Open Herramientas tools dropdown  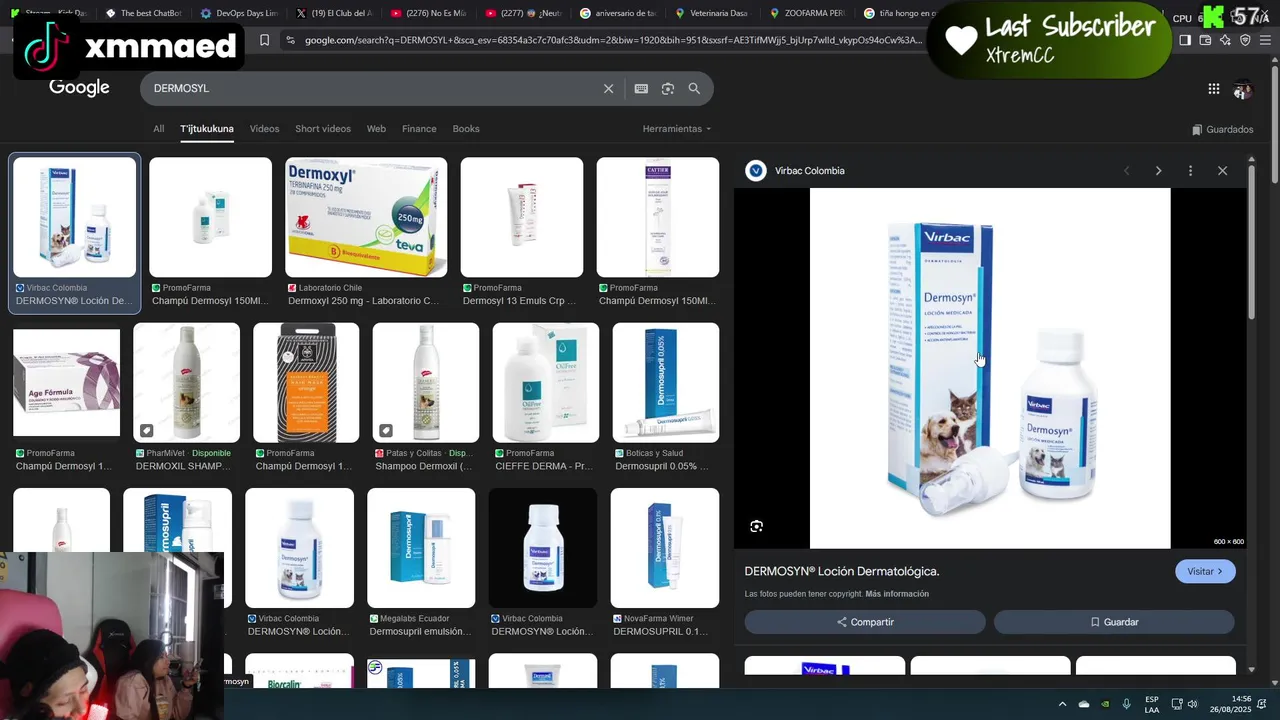coord(677,129)
